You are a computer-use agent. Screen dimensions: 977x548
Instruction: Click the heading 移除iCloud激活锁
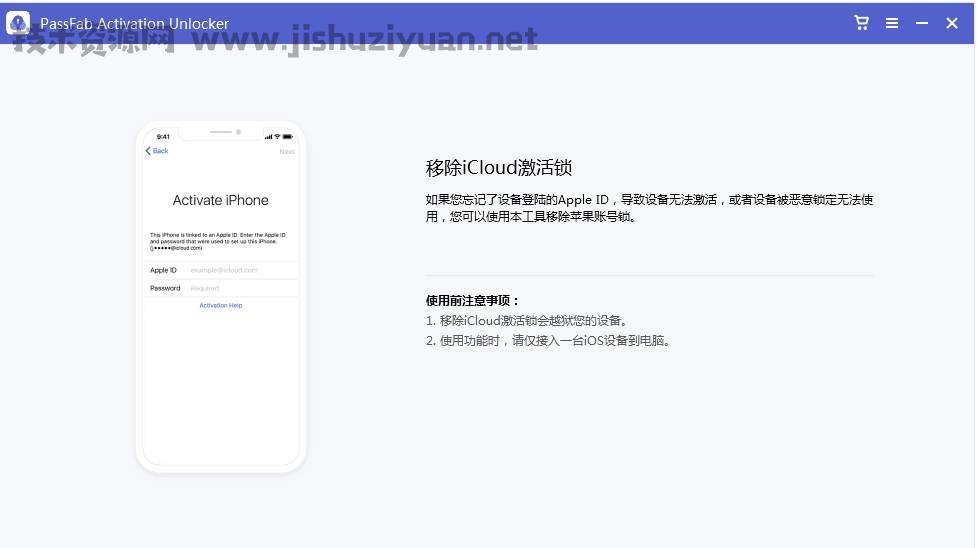coord(498,167)
